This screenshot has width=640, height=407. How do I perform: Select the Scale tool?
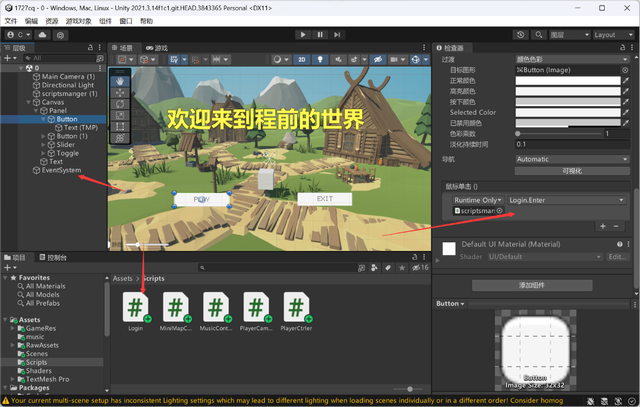120,116
